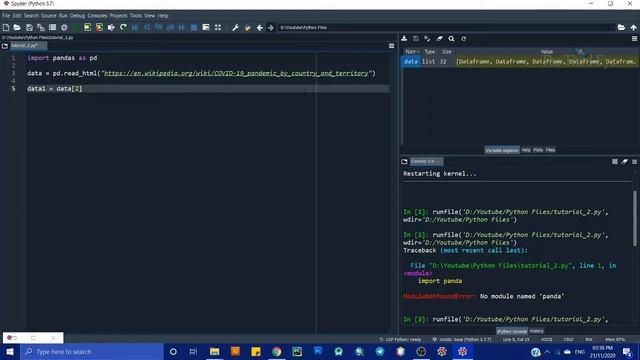Open the File menu
The height and width of the screenshot is (360, 640).
coord(6,16)
